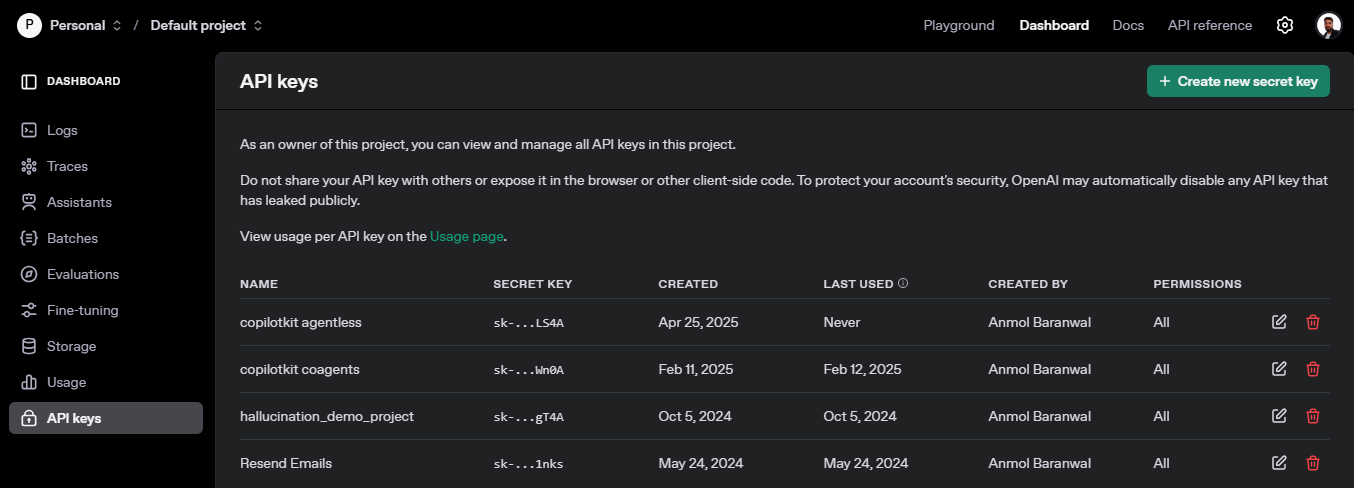Screen dimensions: 1354x488
Task: Click Create new secret key button
Action: [1238, 81]
